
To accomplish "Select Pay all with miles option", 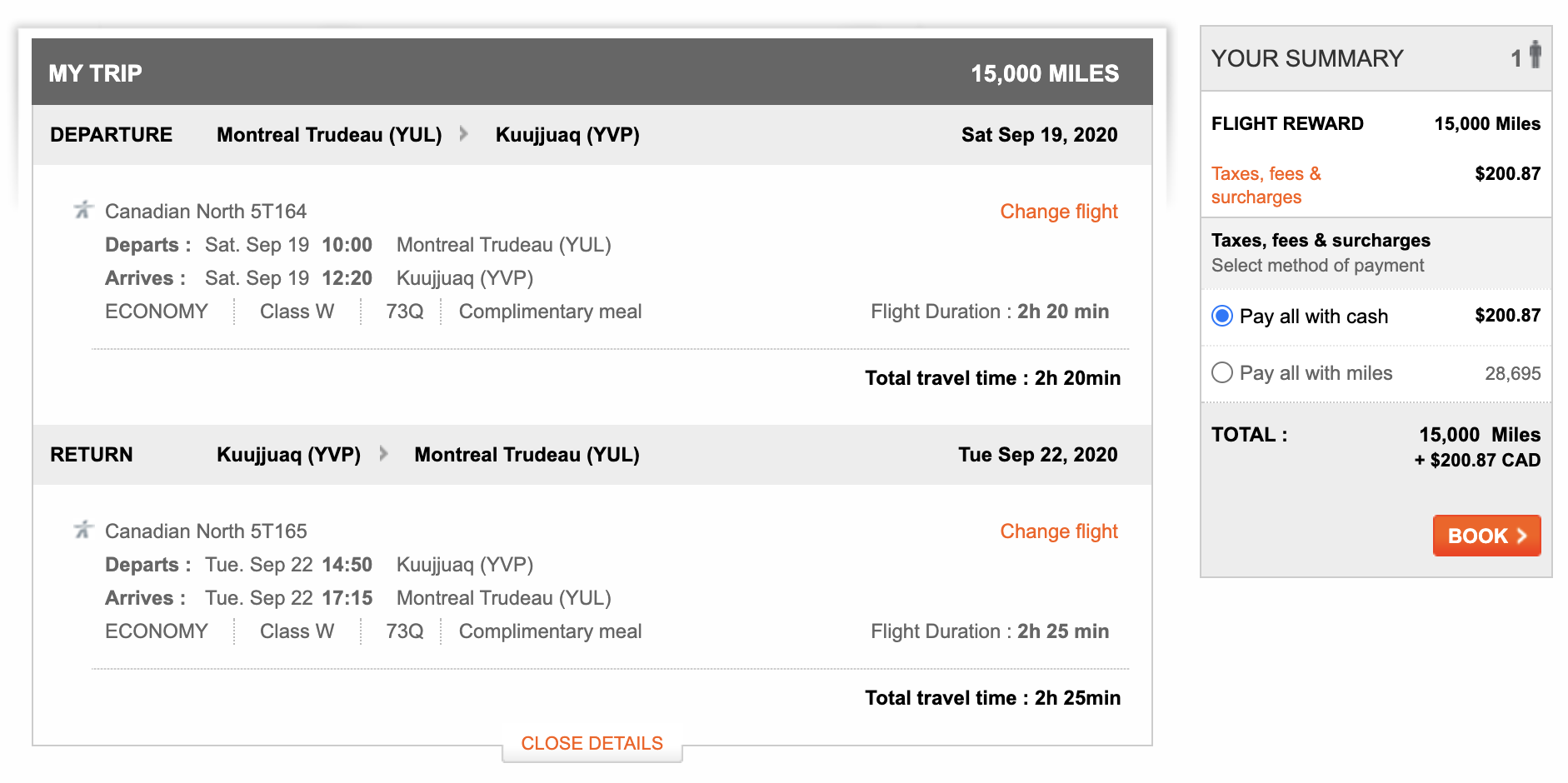I will (1222, 372).
